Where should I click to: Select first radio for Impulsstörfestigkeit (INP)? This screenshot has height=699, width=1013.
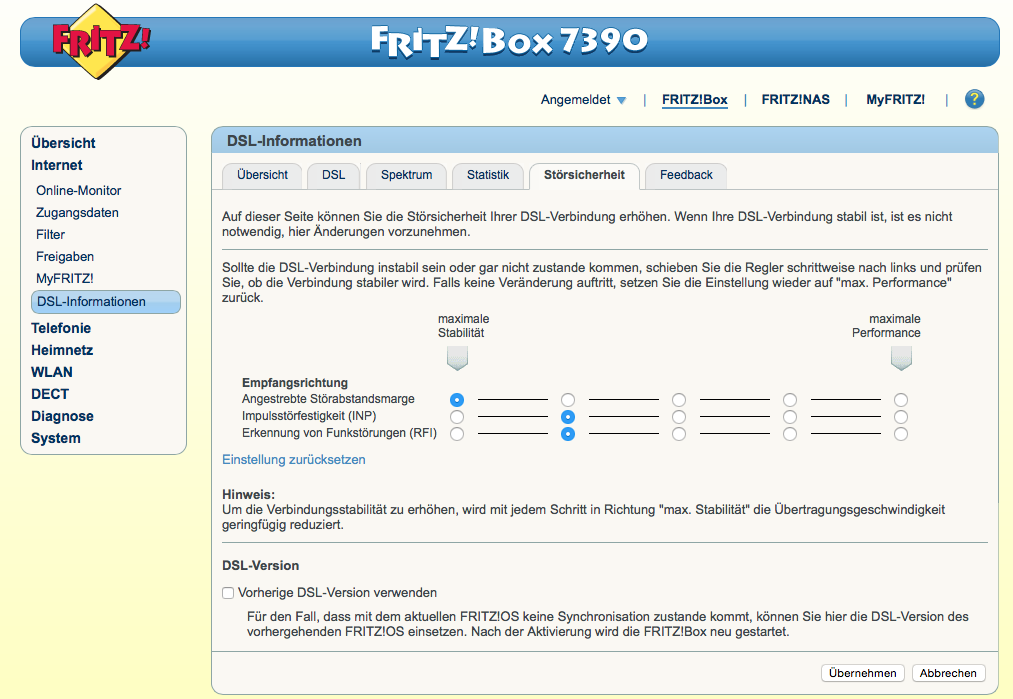coord(457,417)
